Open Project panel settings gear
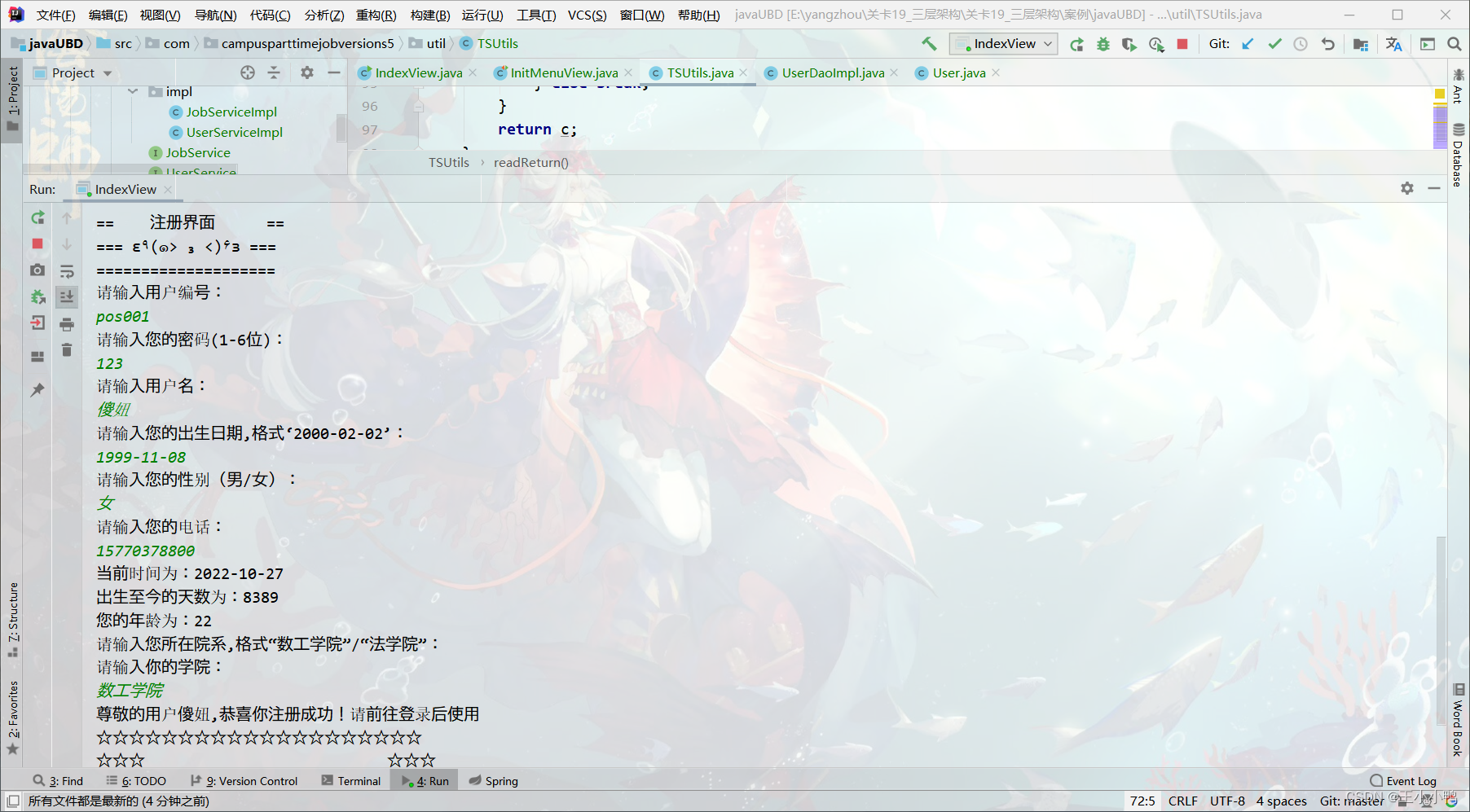This screenshot has height=812, width=1470. click(x=307, y=72)
